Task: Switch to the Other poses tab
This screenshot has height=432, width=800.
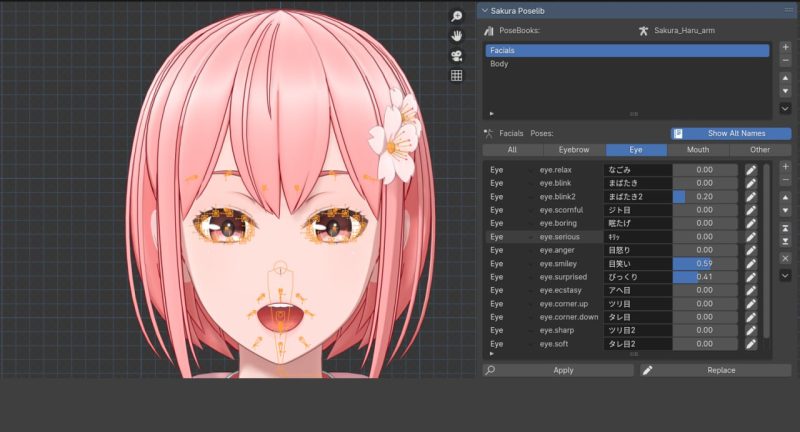Action: click(x=760, y=149)
